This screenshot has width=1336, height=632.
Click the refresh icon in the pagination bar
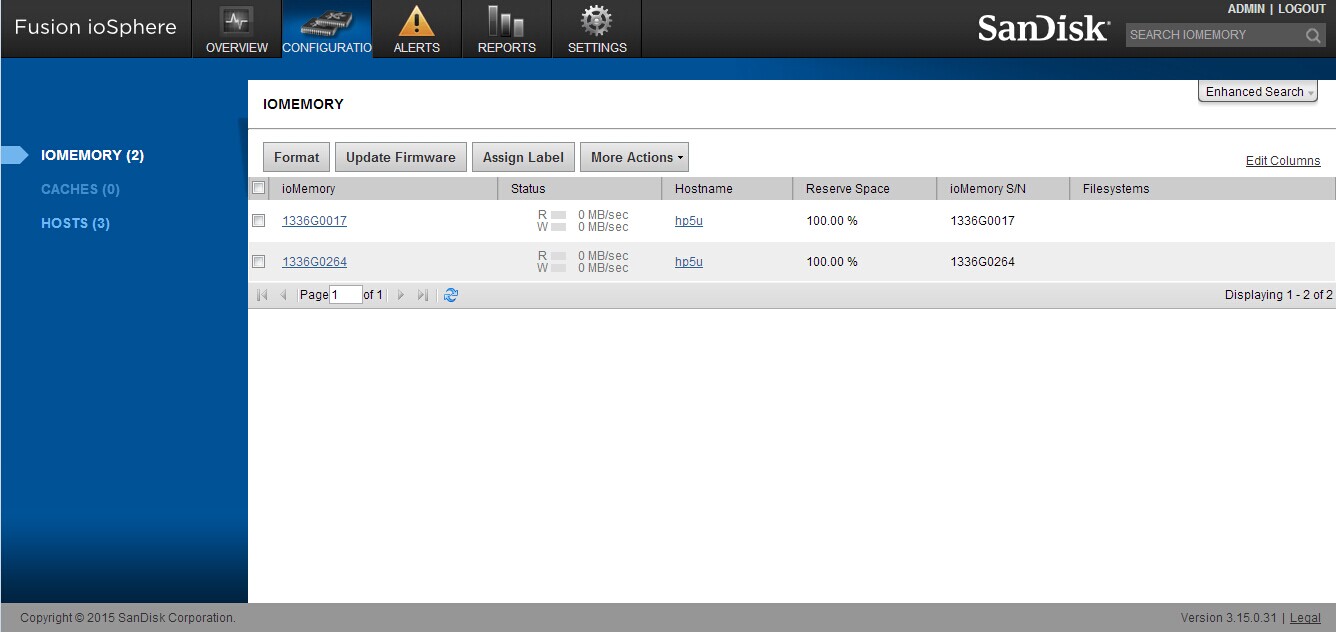pos(451,295)
